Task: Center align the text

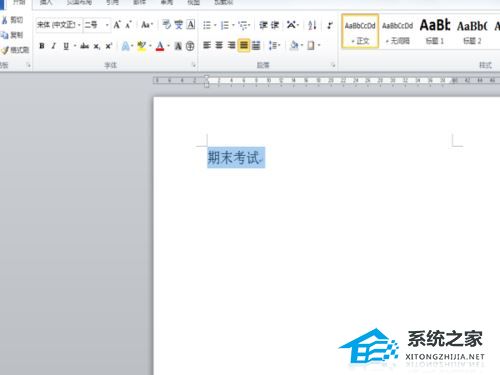Action: (219, 45)
